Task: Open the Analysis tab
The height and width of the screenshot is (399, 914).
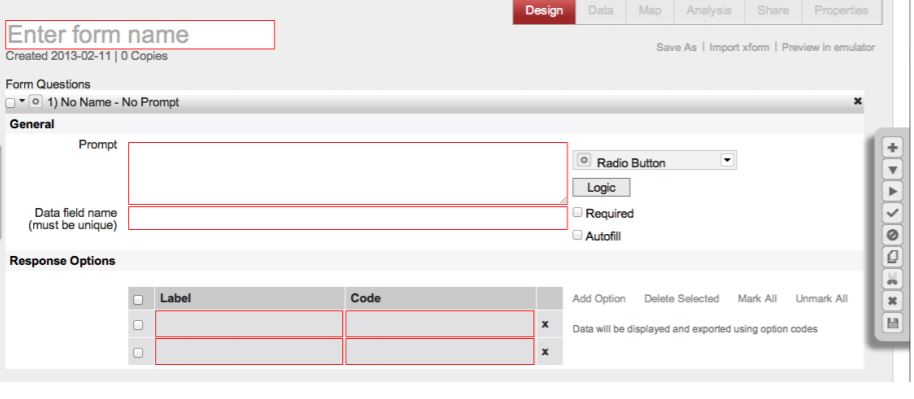Action: [x=708, y=11]
